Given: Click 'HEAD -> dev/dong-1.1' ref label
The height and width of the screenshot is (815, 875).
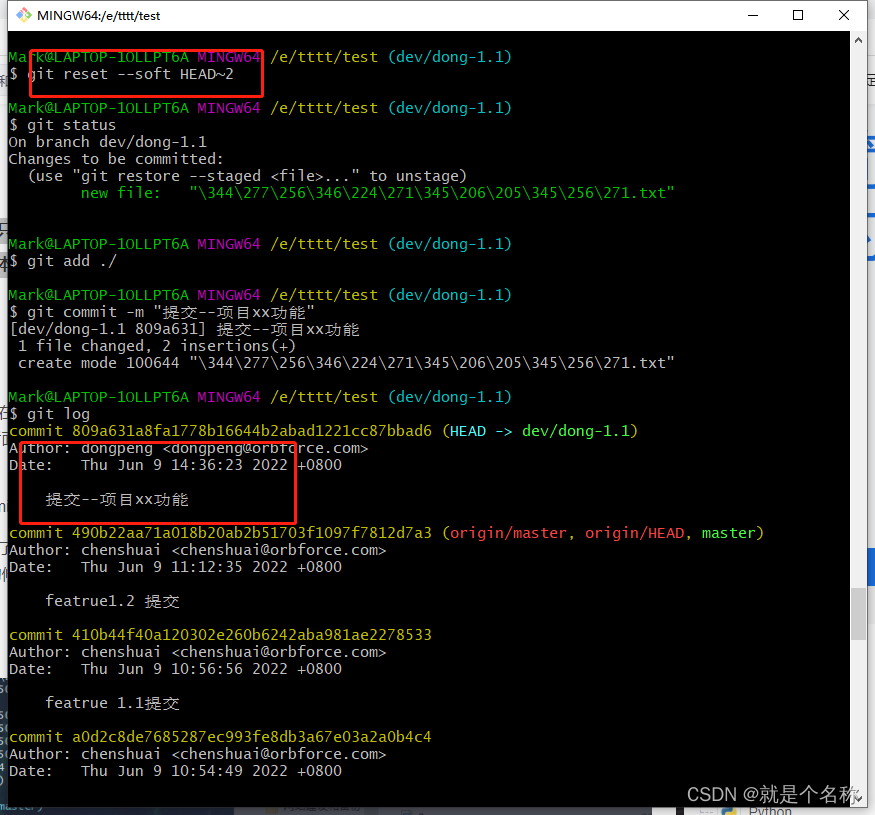Looking at the screenshot, I should click(540, 432).
